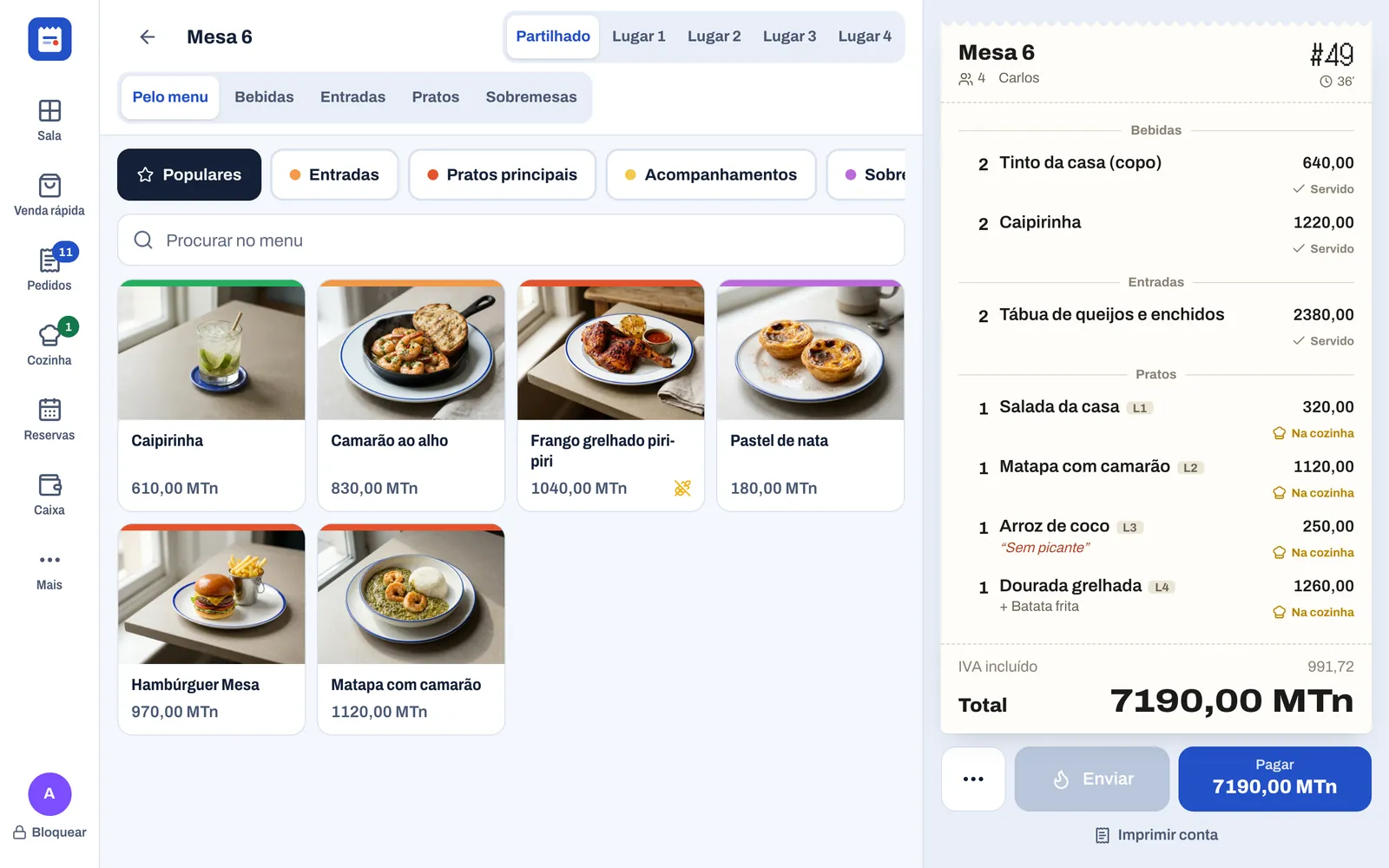Select the Partilhado seat option

click(x=553, y=36)
